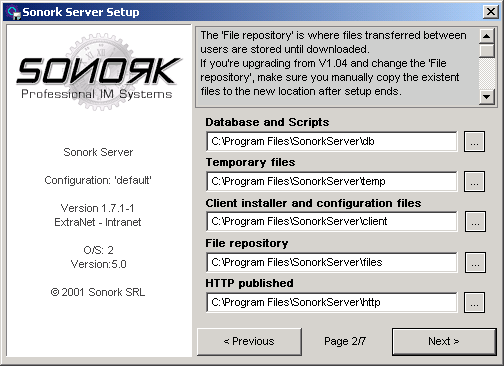Click the Database and Scripts path field

coord(332,142)
